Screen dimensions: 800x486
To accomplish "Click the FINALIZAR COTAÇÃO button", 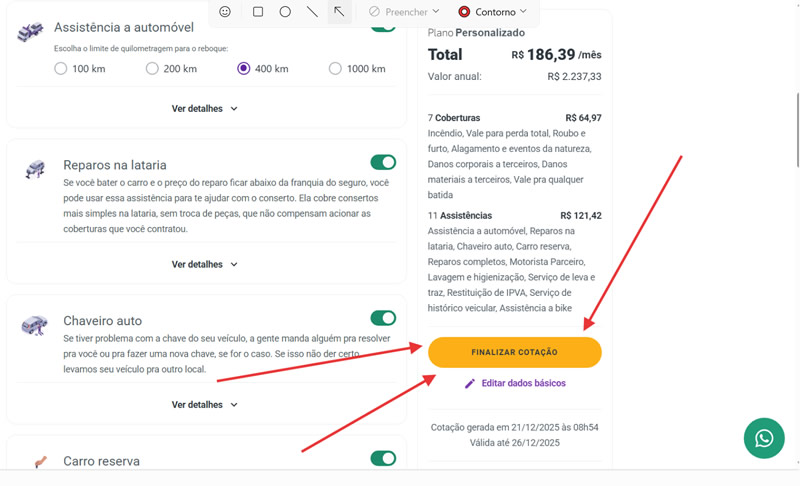I will pyautogui.click(x=514, y=352).
